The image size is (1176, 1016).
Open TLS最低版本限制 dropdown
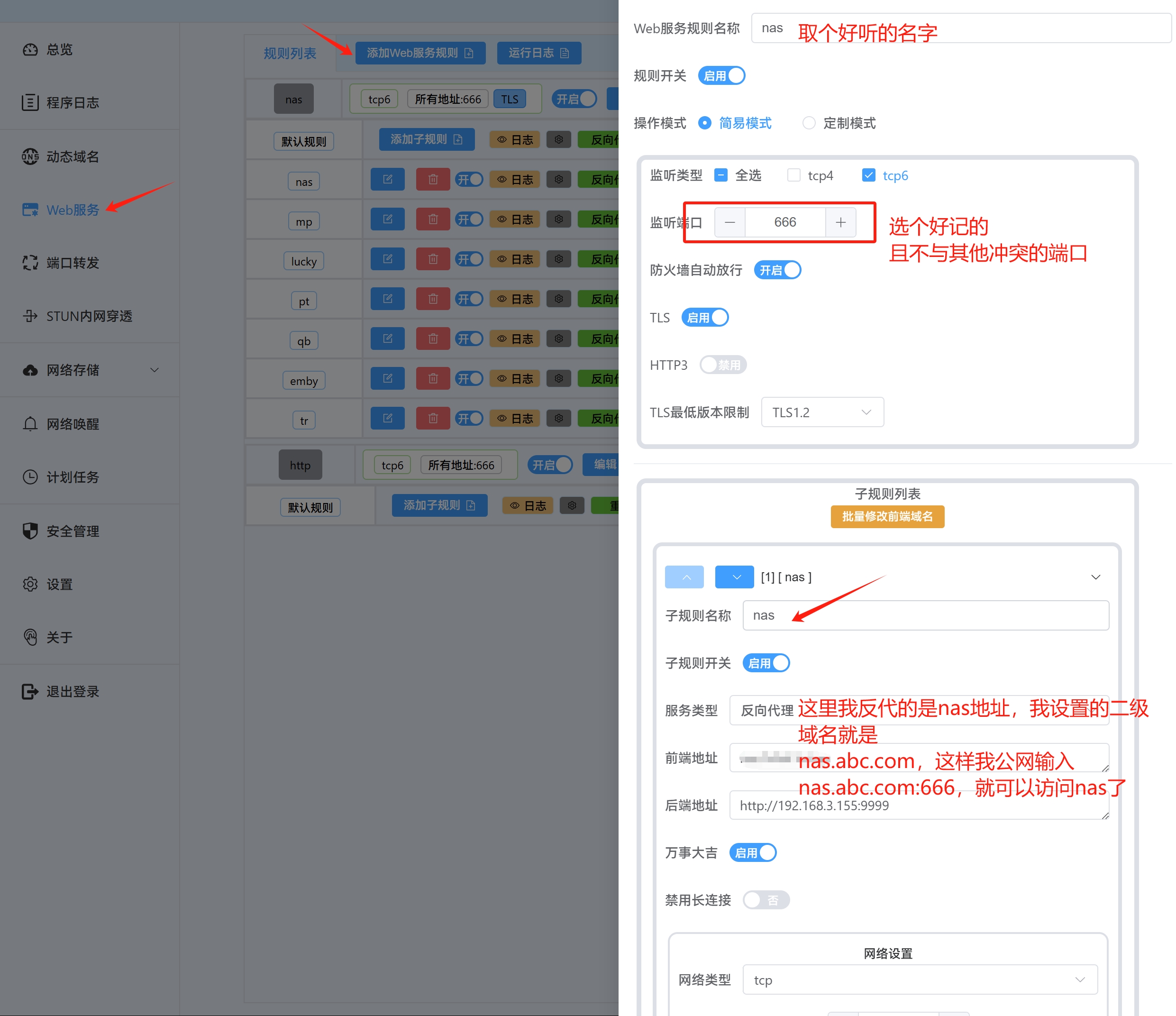822,412
